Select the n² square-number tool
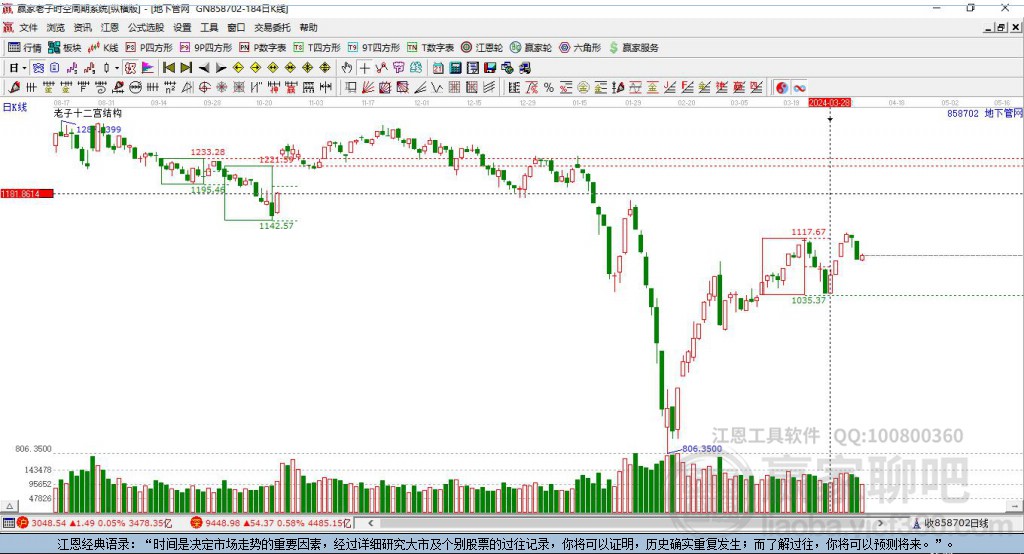 [x=170, y=88]
